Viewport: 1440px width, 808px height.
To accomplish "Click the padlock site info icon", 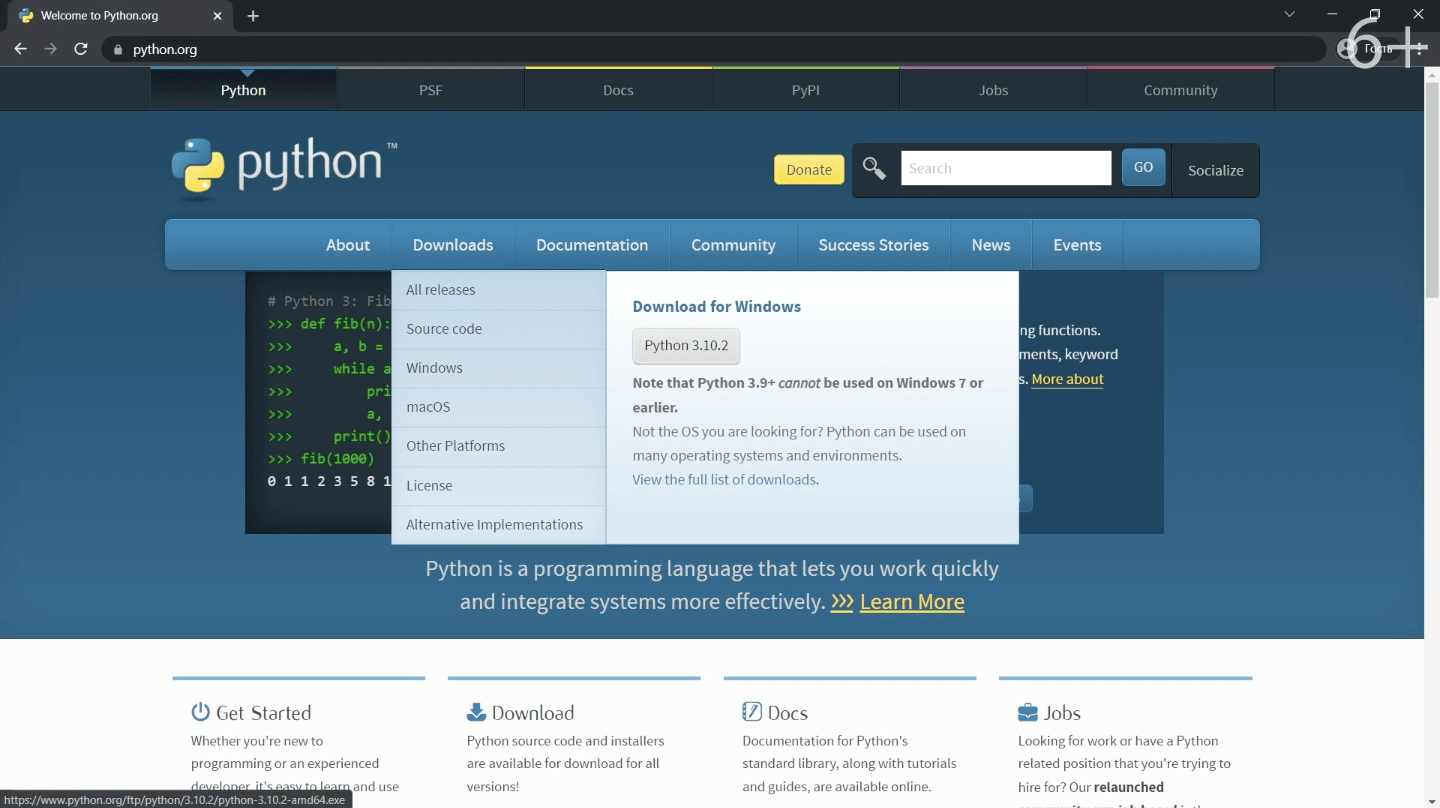I will coord(118,49).
